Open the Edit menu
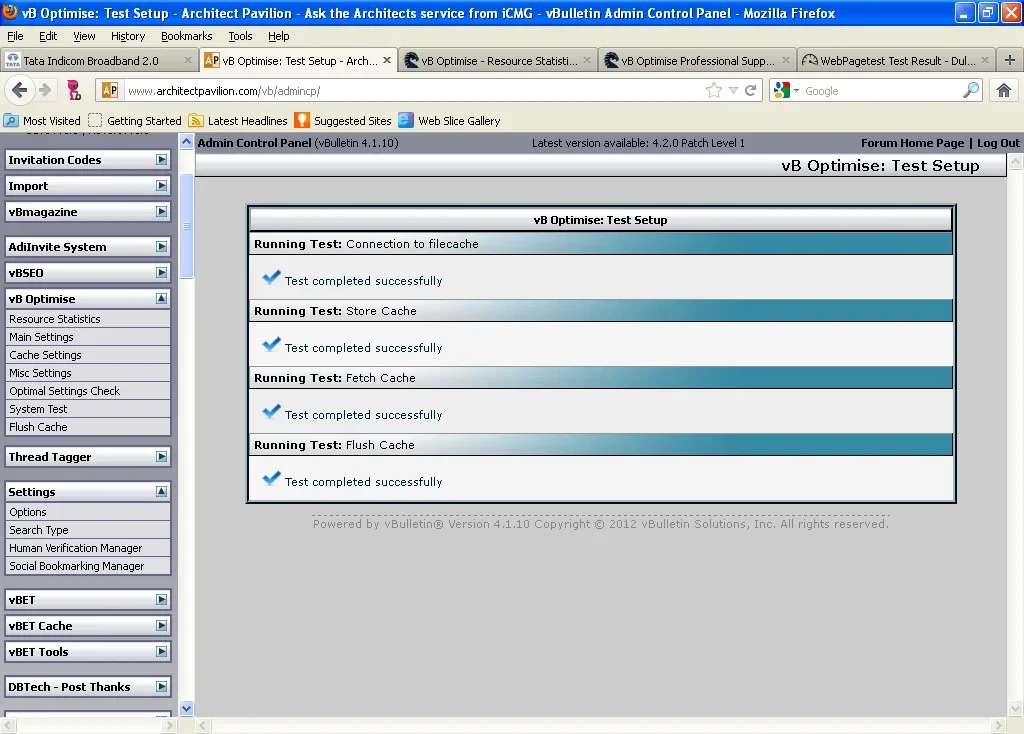This screenshot has height=734, width=1024. (48, 36)
